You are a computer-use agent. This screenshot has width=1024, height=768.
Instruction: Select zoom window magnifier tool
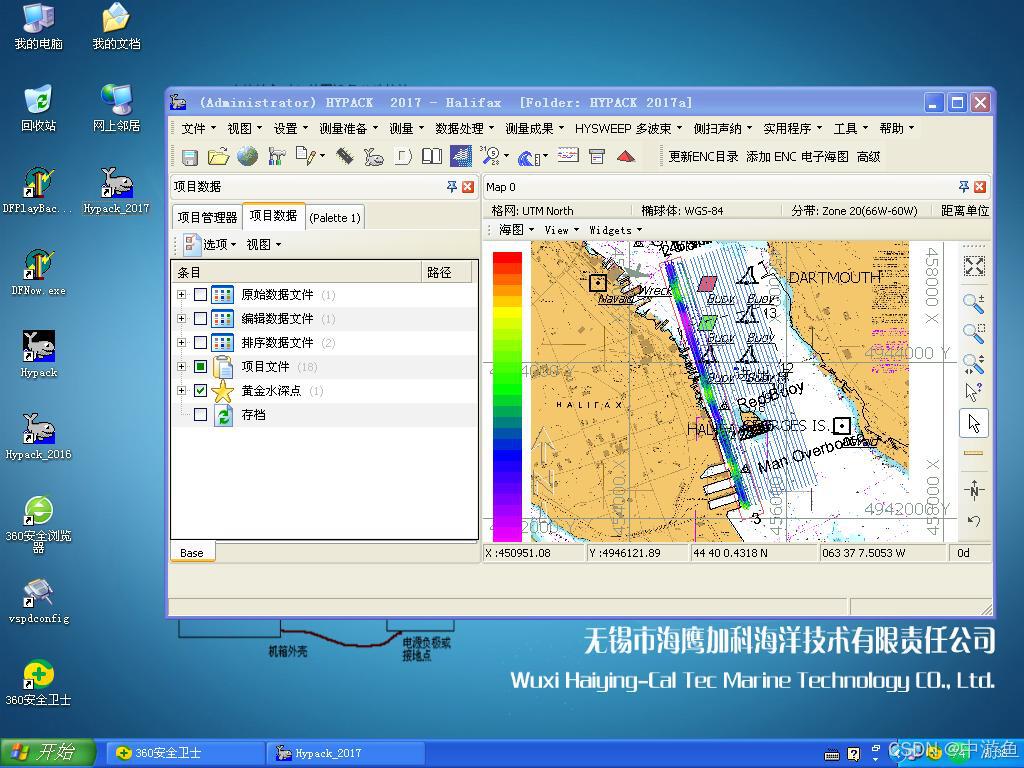pyautogui.click(x=974, y=333)
